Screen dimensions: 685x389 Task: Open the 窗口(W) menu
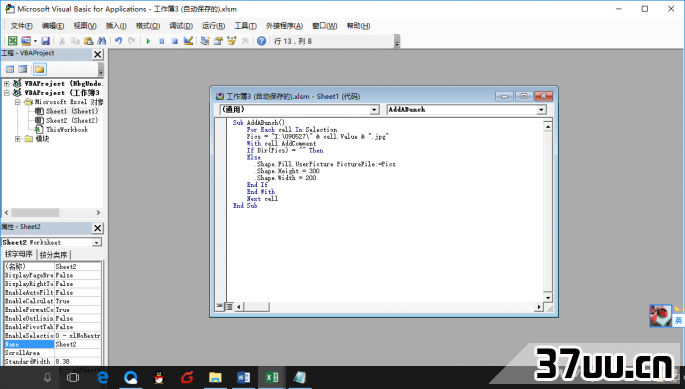(x=325, y=26)
